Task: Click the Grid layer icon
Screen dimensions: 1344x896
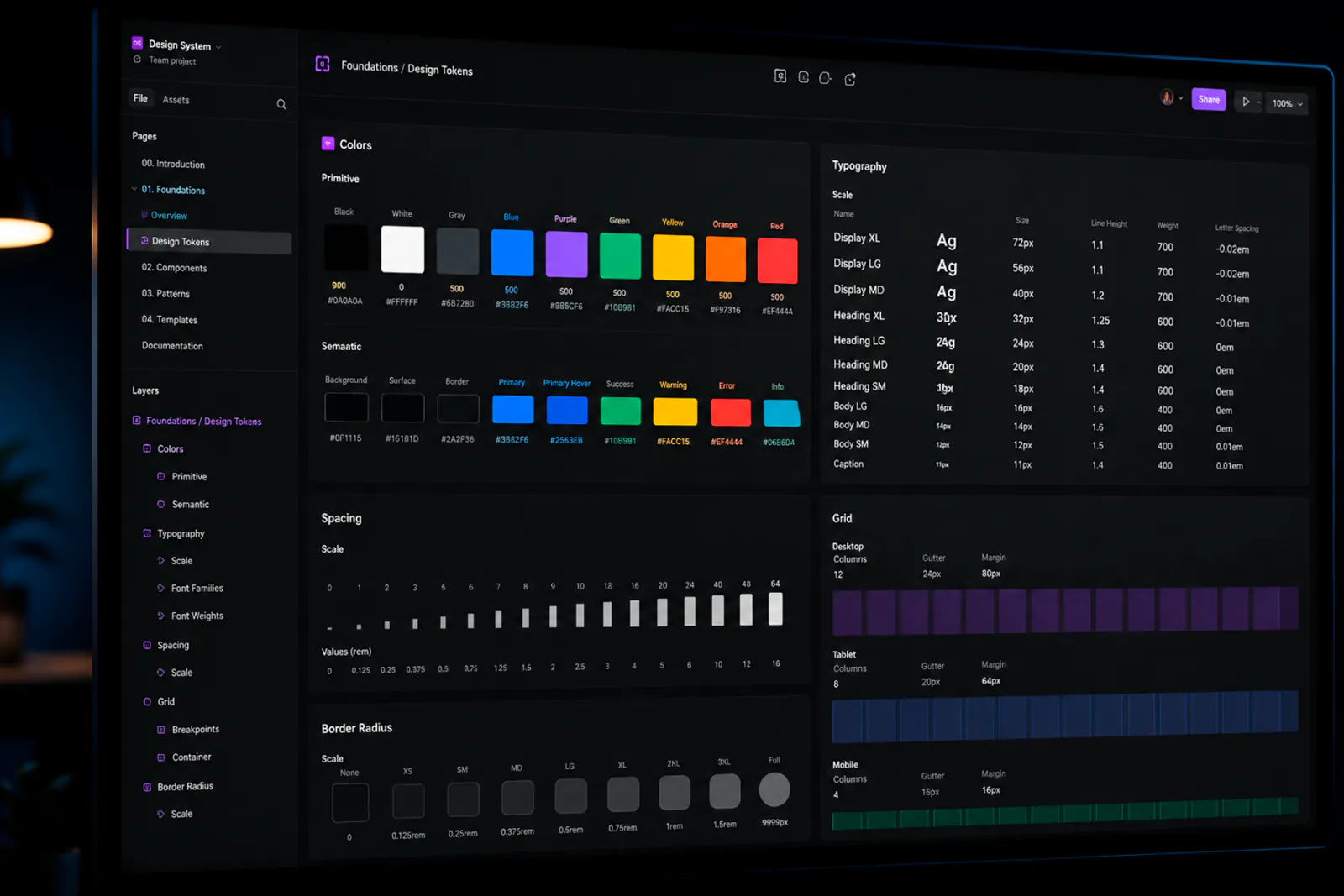Action: 147,701
